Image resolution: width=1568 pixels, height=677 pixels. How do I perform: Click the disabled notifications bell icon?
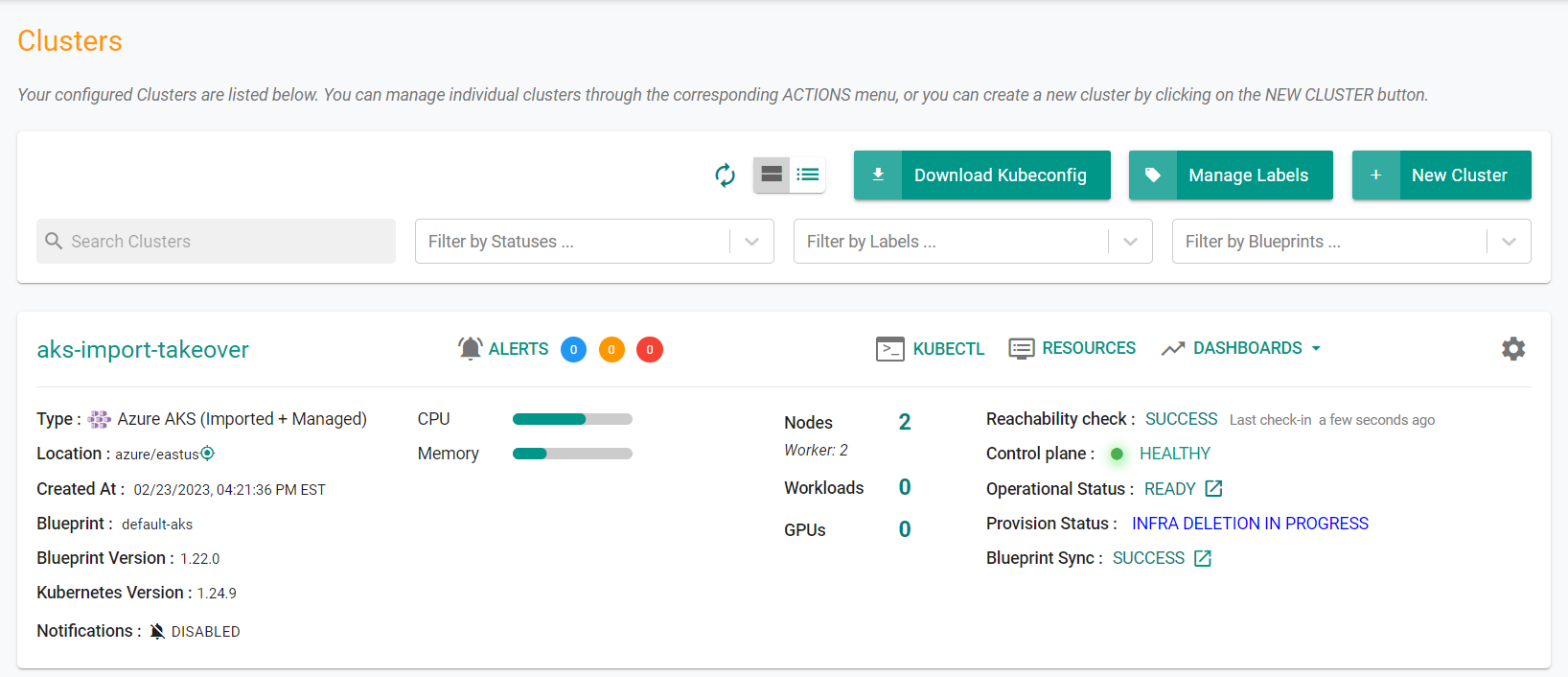pyautogui.click(x=157, y=631)
